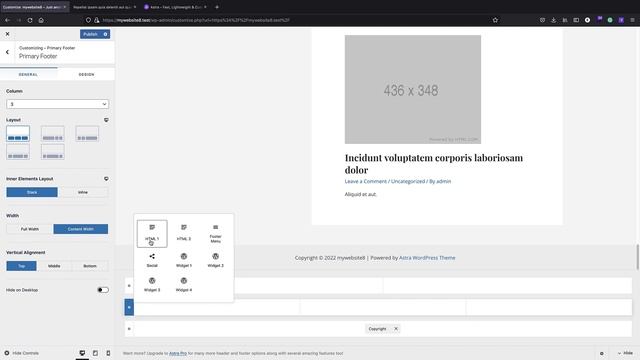Open the post title Incidunt voluptatem corporis
Image resolution: width=640 pixels, height=360 pixels.
433,164
